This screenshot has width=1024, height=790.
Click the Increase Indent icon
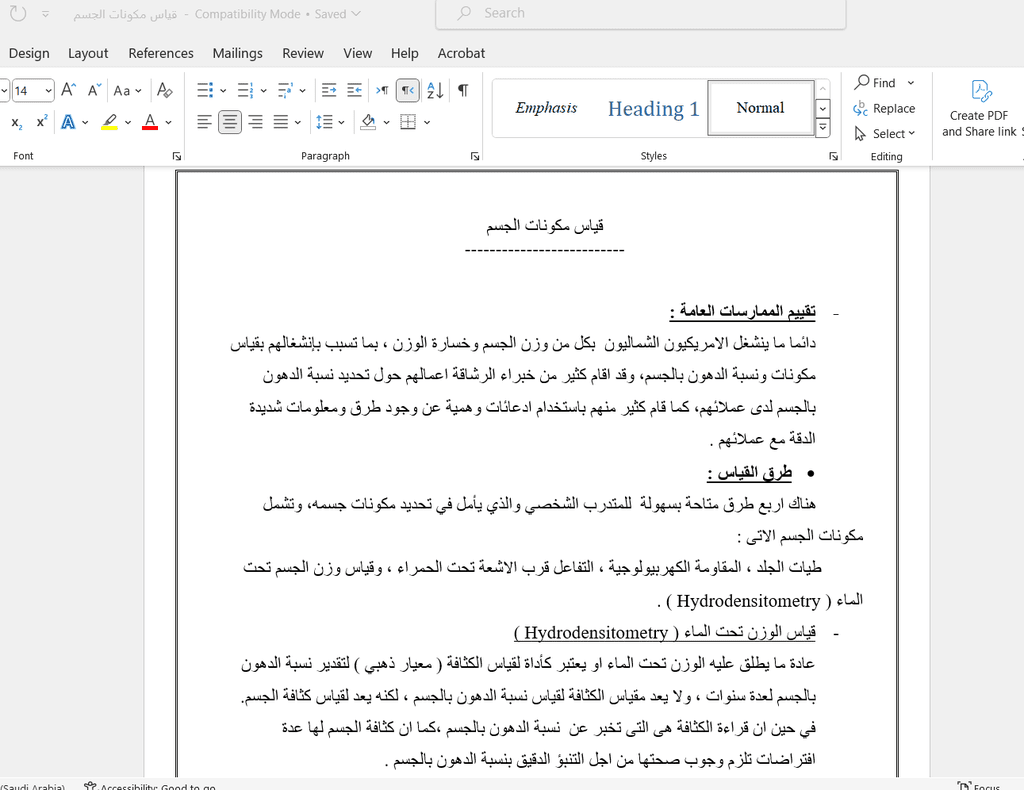point(355,90)
